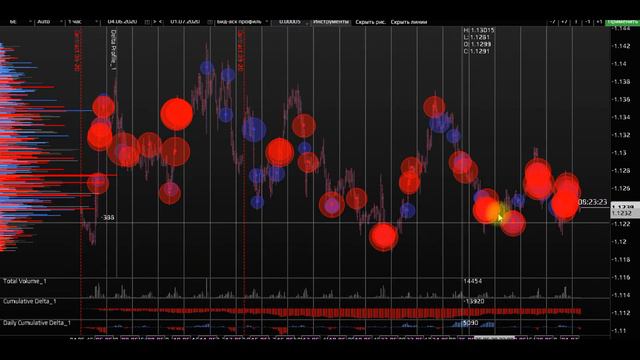Select the Cumulative Delta_1 indicator label

29,301
